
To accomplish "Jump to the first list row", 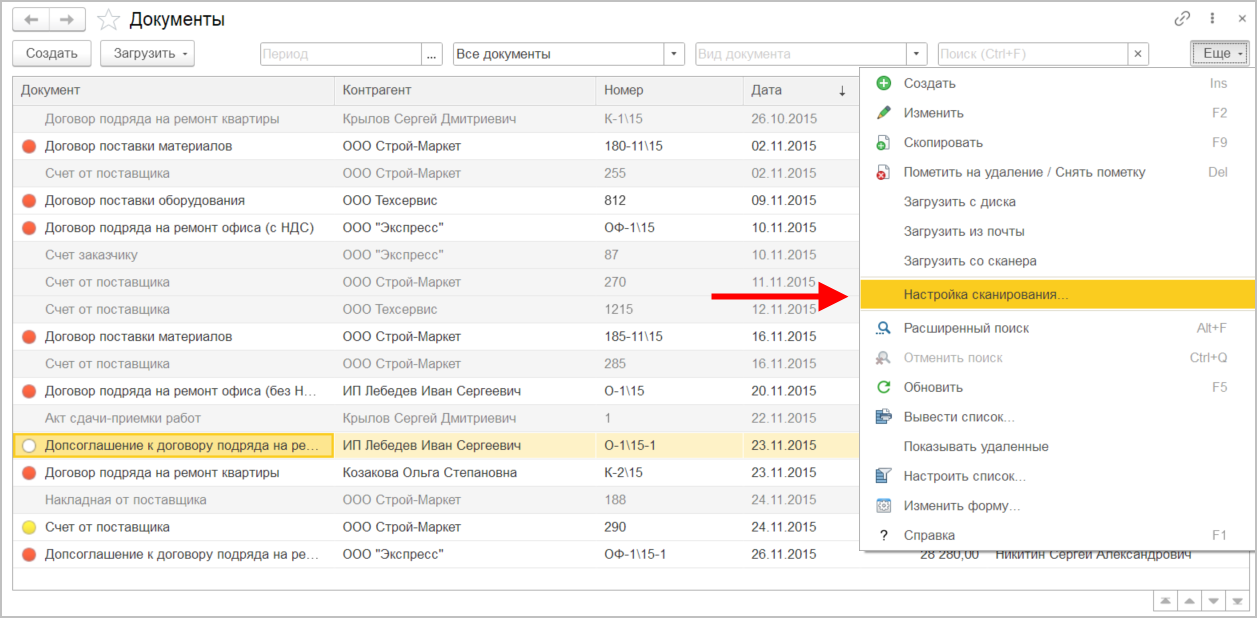I will (1165, 600).
